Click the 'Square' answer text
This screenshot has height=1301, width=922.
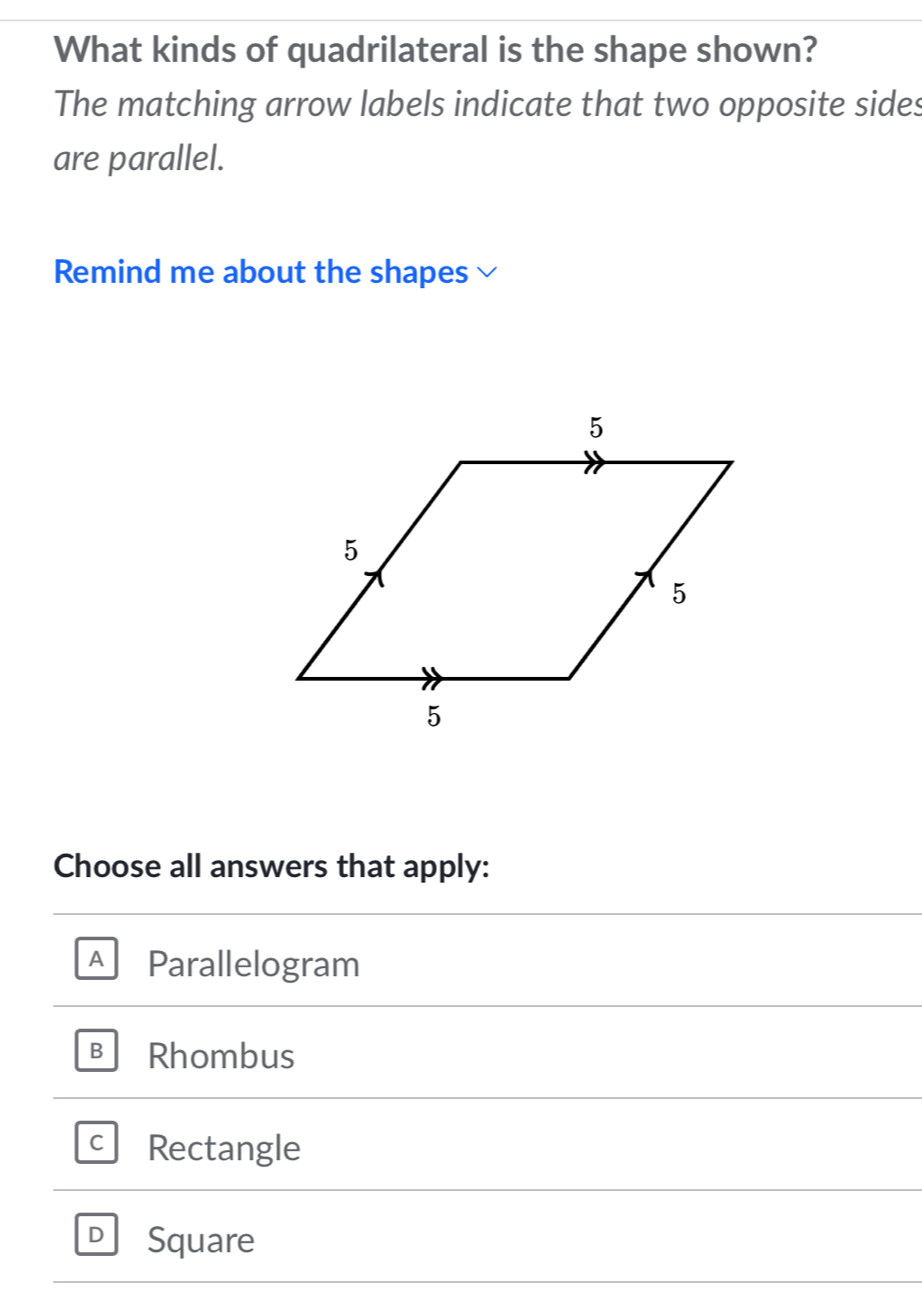(x=201, y=1241)
